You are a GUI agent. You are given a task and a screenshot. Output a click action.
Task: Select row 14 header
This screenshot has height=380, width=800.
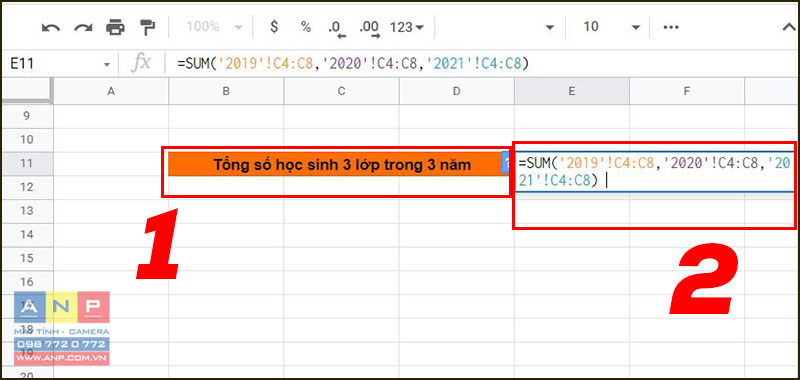pos(27,235)
